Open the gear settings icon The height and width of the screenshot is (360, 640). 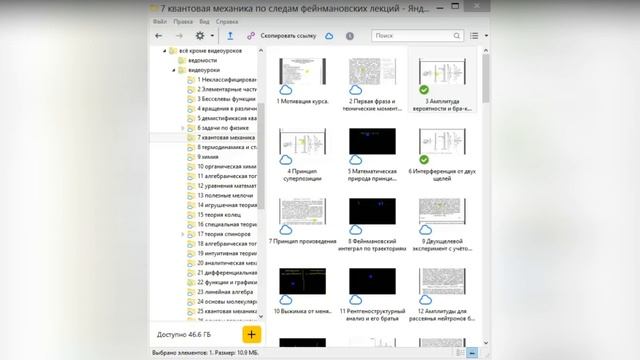[200, 36]
